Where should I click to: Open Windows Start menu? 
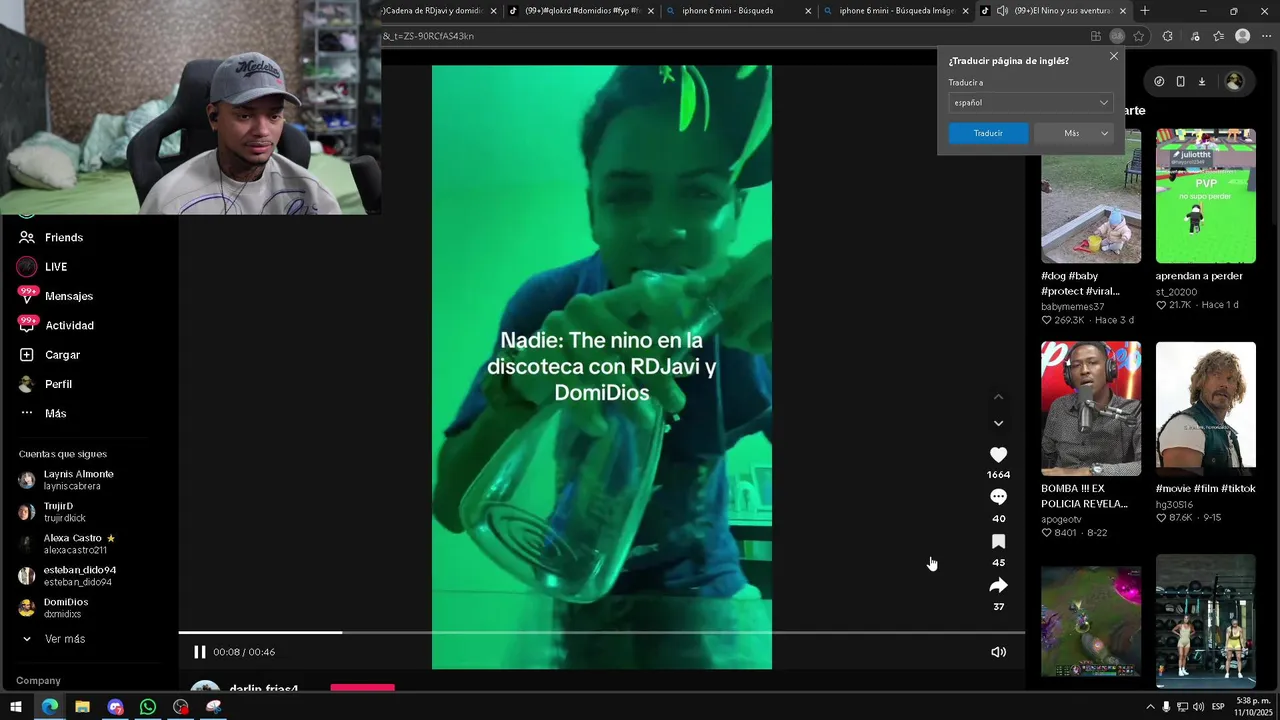click(16, 707)
